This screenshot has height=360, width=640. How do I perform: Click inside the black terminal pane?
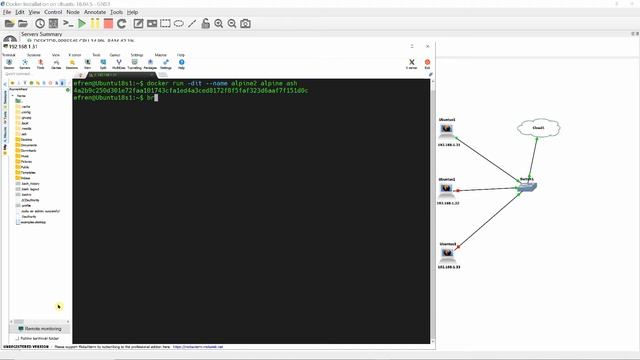coord(251,211)
